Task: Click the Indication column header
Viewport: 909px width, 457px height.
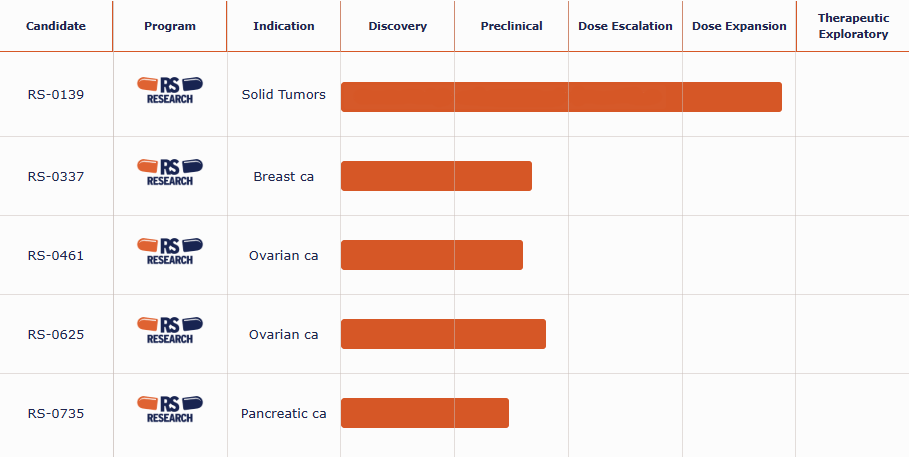Action: click(284, 26)
